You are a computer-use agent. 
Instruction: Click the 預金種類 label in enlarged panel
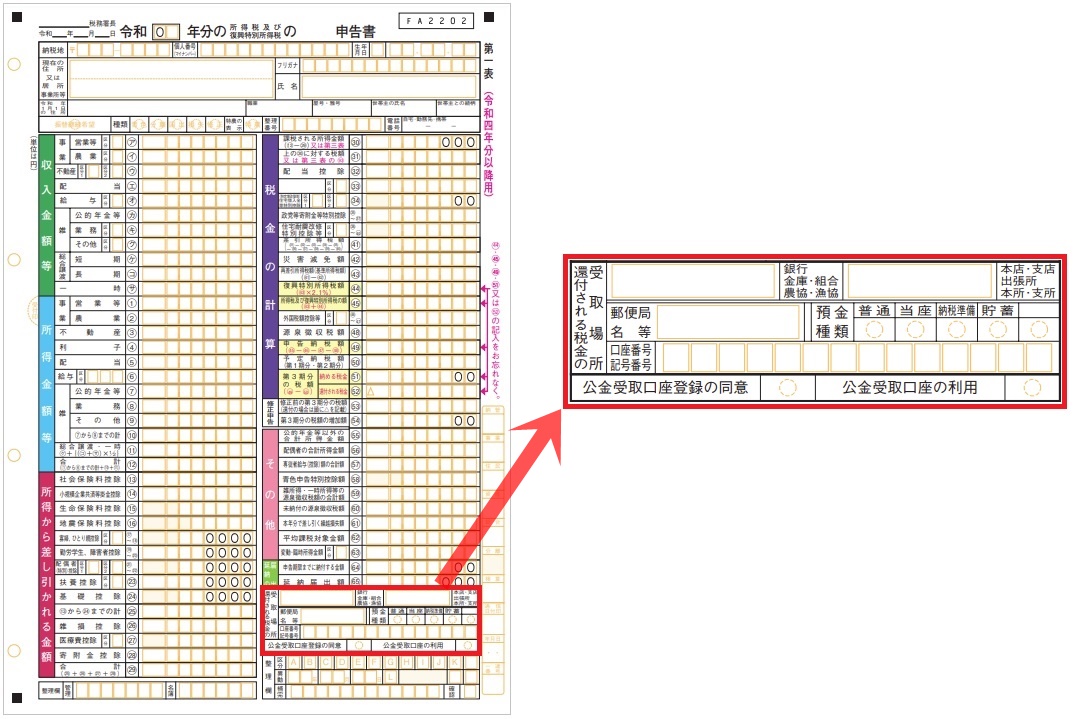tap(832, 322)
